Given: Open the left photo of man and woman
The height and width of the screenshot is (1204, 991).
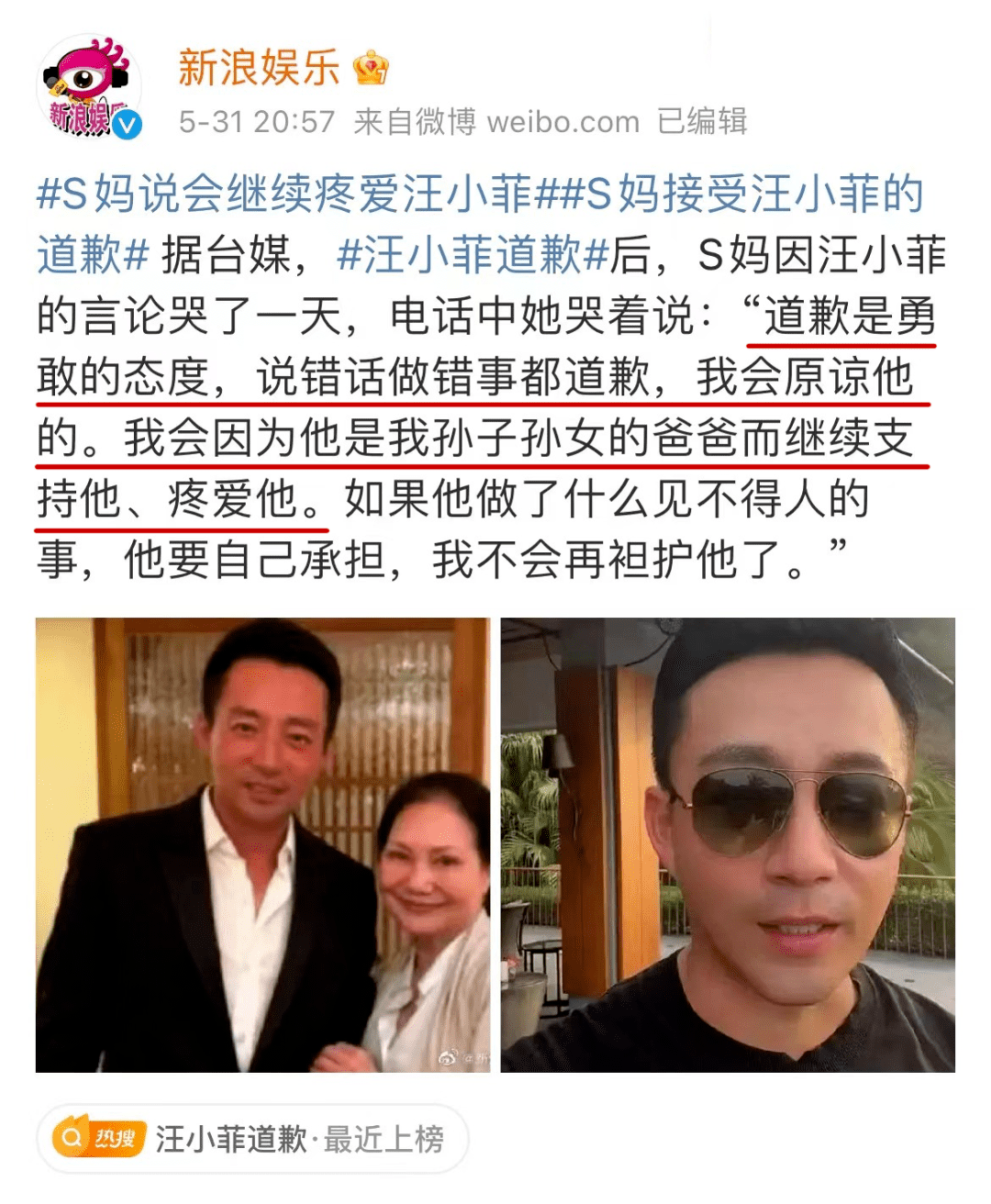Looking at the screenshot, I should coord(263,844).
